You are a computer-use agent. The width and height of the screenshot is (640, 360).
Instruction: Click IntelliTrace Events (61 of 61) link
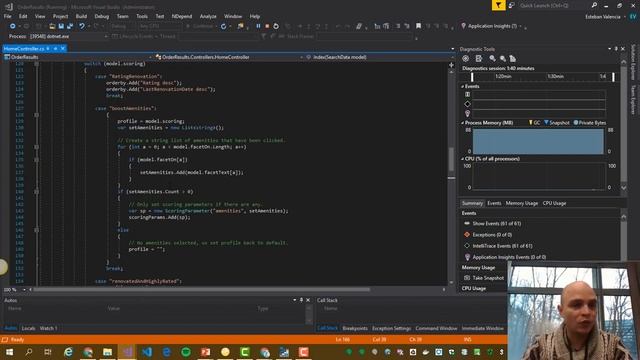[502, 246]
